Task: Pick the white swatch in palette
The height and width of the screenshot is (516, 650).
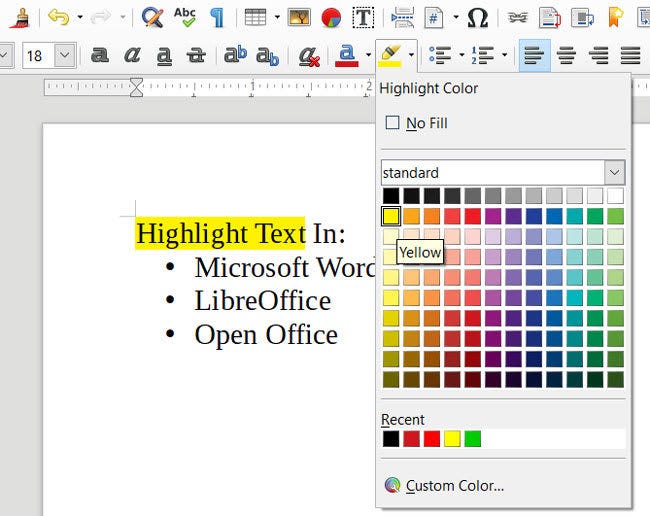Action: (615, 196)
